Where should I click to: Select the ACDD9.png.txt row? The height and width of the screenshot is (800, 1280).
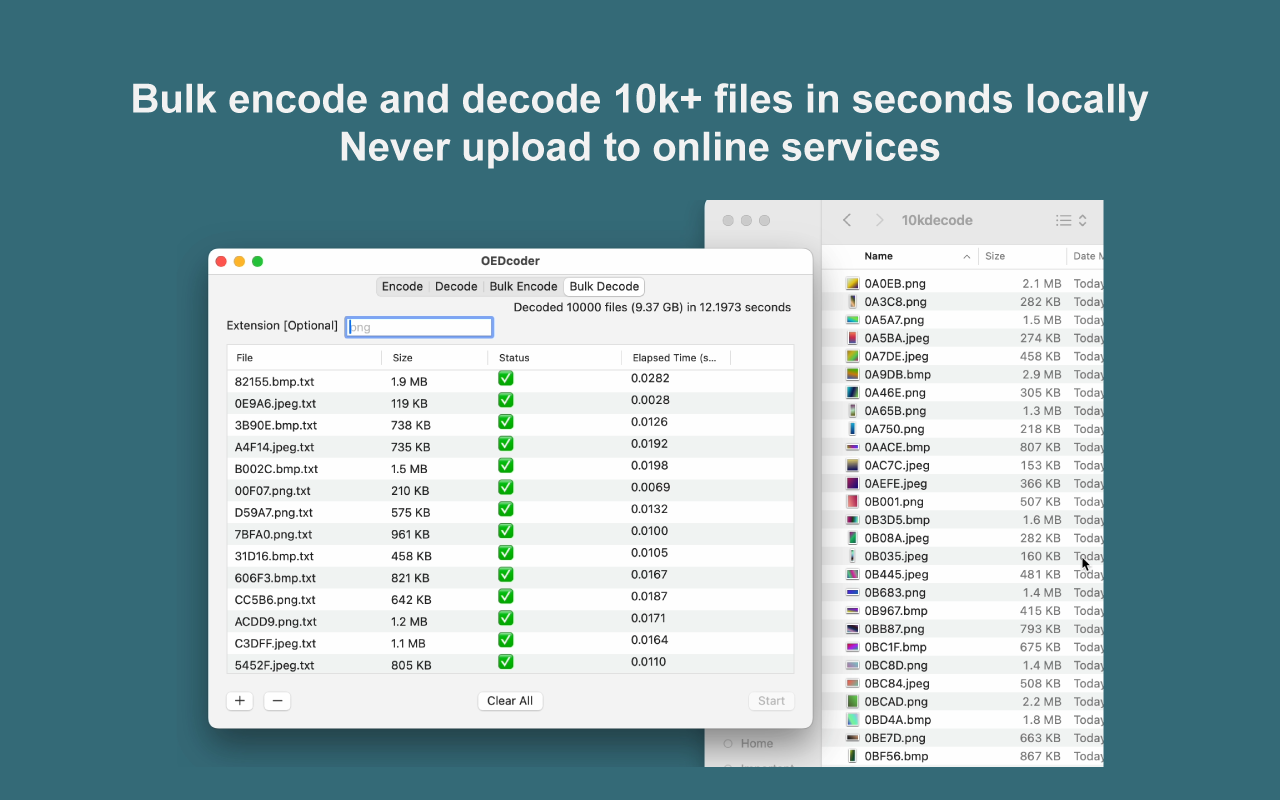pos(511,622)
